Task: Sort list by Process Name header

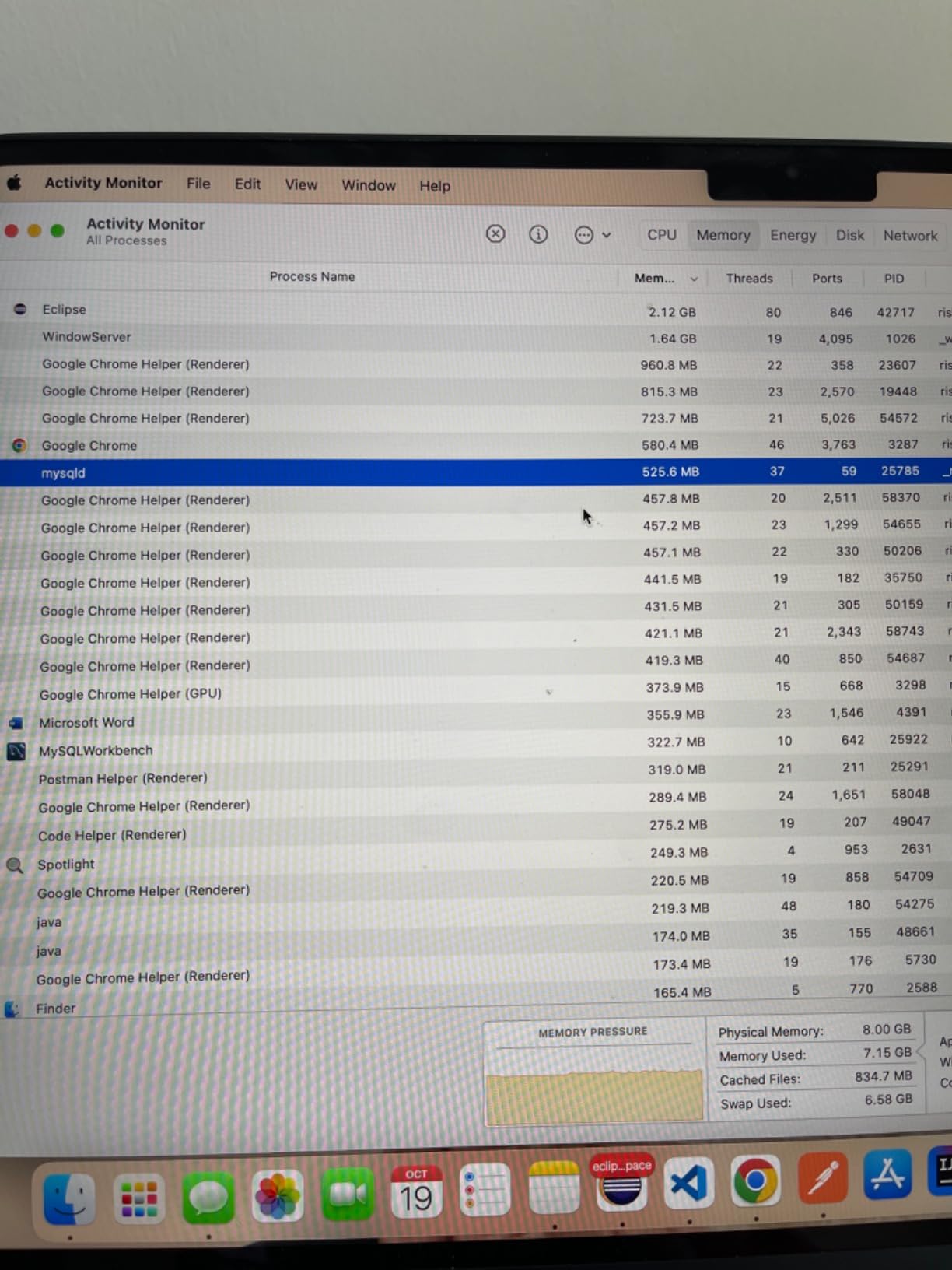Action: click(x=312, y=276)
